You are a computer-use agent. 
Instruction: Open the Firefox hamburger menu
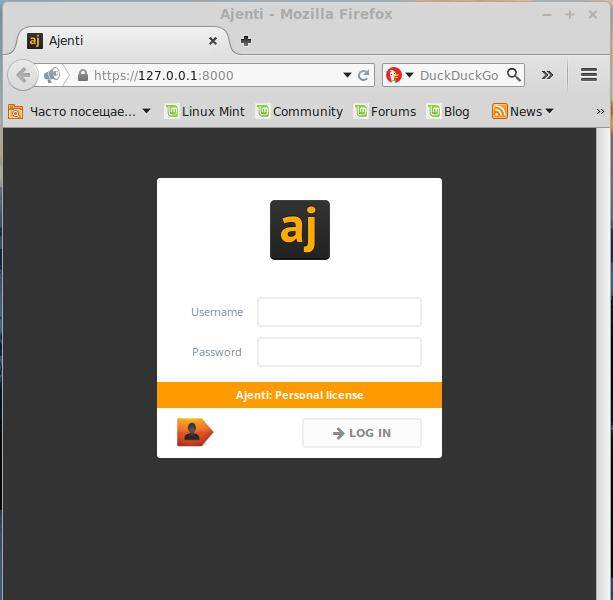point(589,74)
